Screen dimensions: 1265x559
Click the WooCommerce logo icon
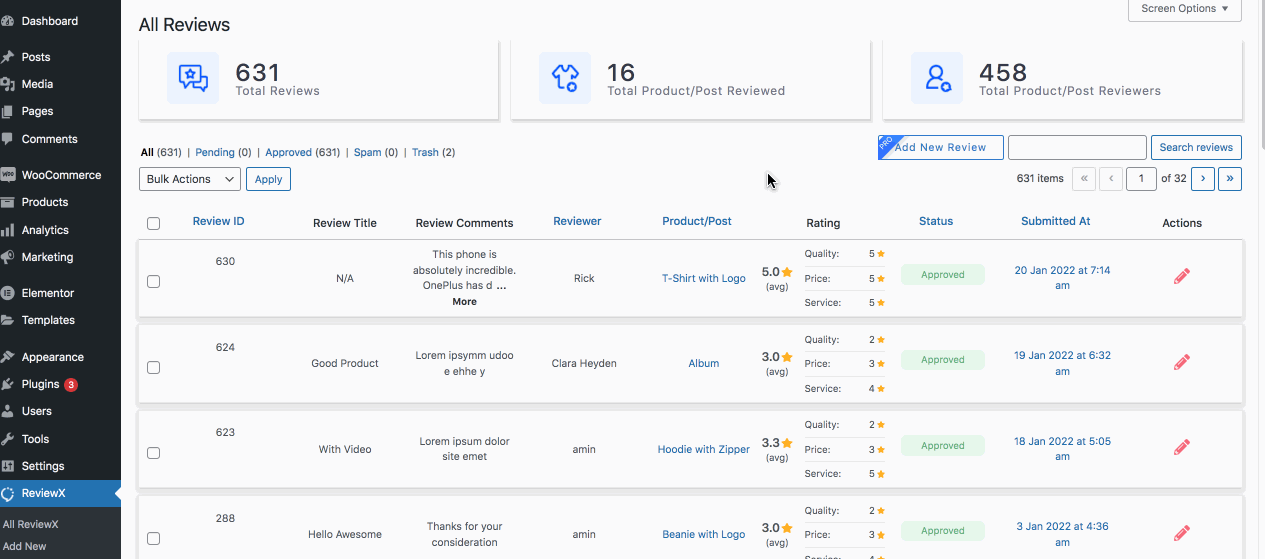point(7,175)
